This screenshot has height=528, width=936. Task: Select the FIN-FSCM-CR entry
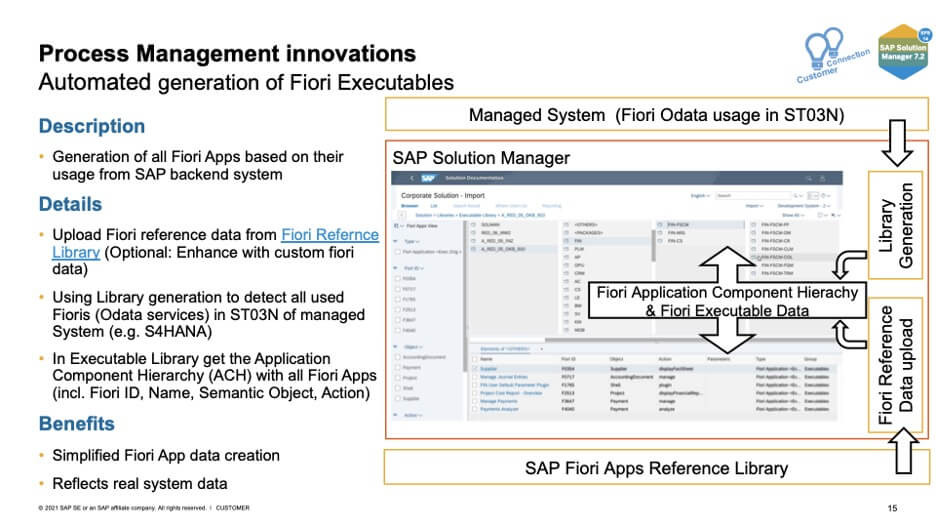point(776,241)
